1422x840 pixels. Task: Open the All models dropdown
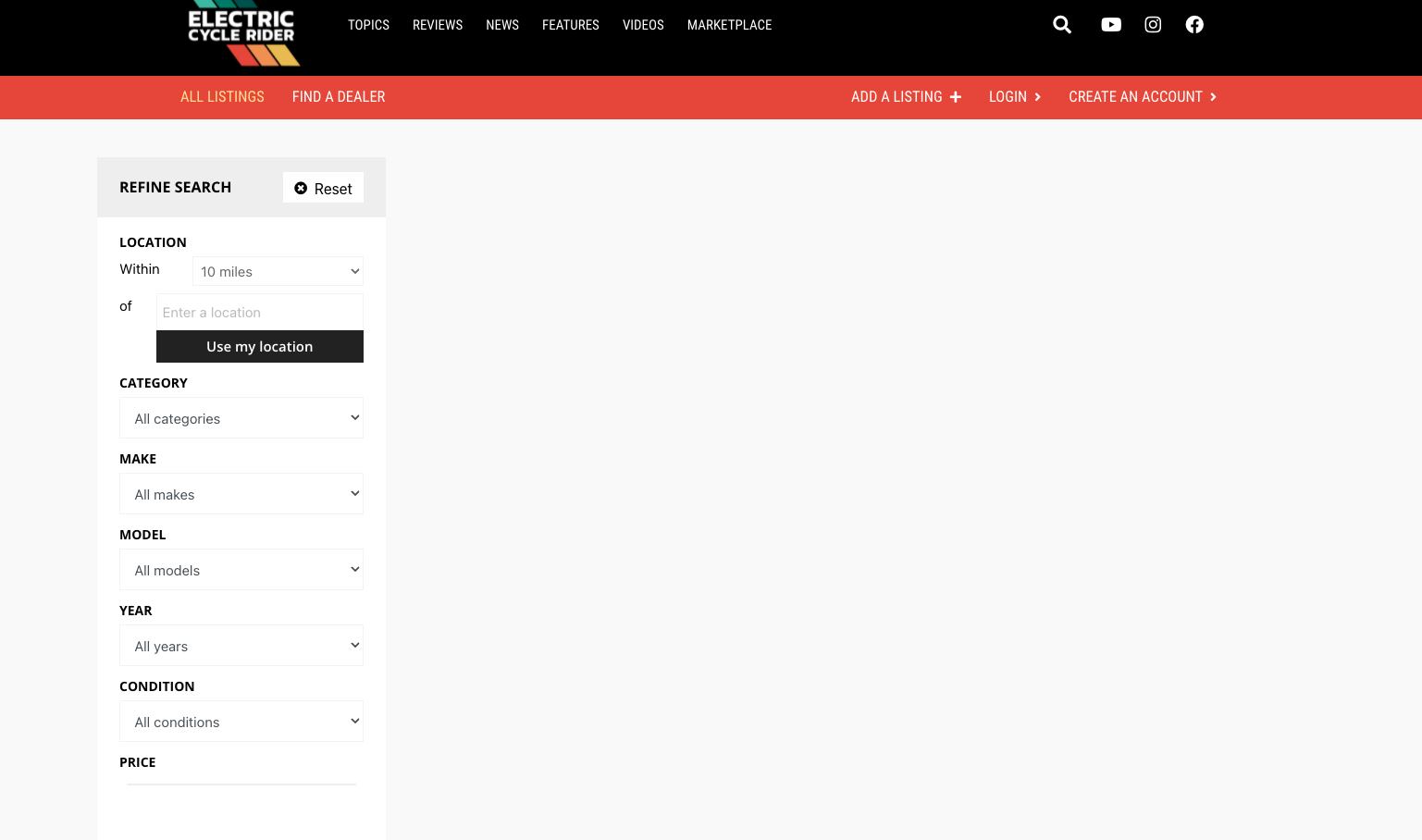click(241, 570)
